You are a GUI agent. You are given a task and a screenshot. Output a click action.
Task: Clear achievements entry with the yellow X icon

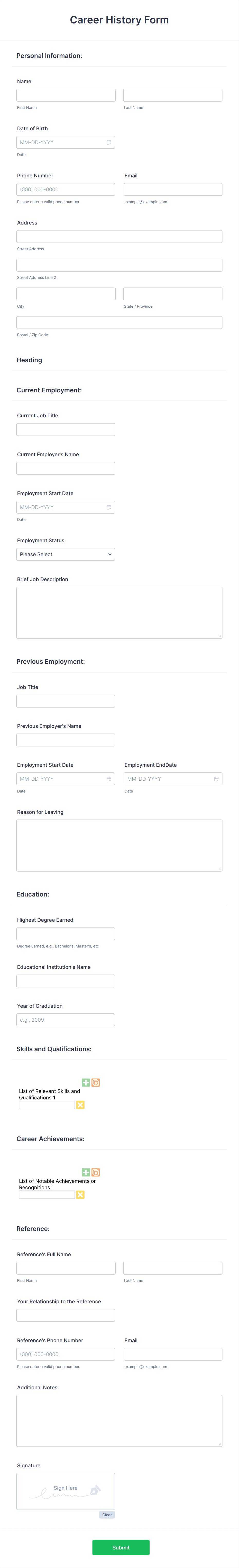pyautogui.click(x=80, y=1195)
